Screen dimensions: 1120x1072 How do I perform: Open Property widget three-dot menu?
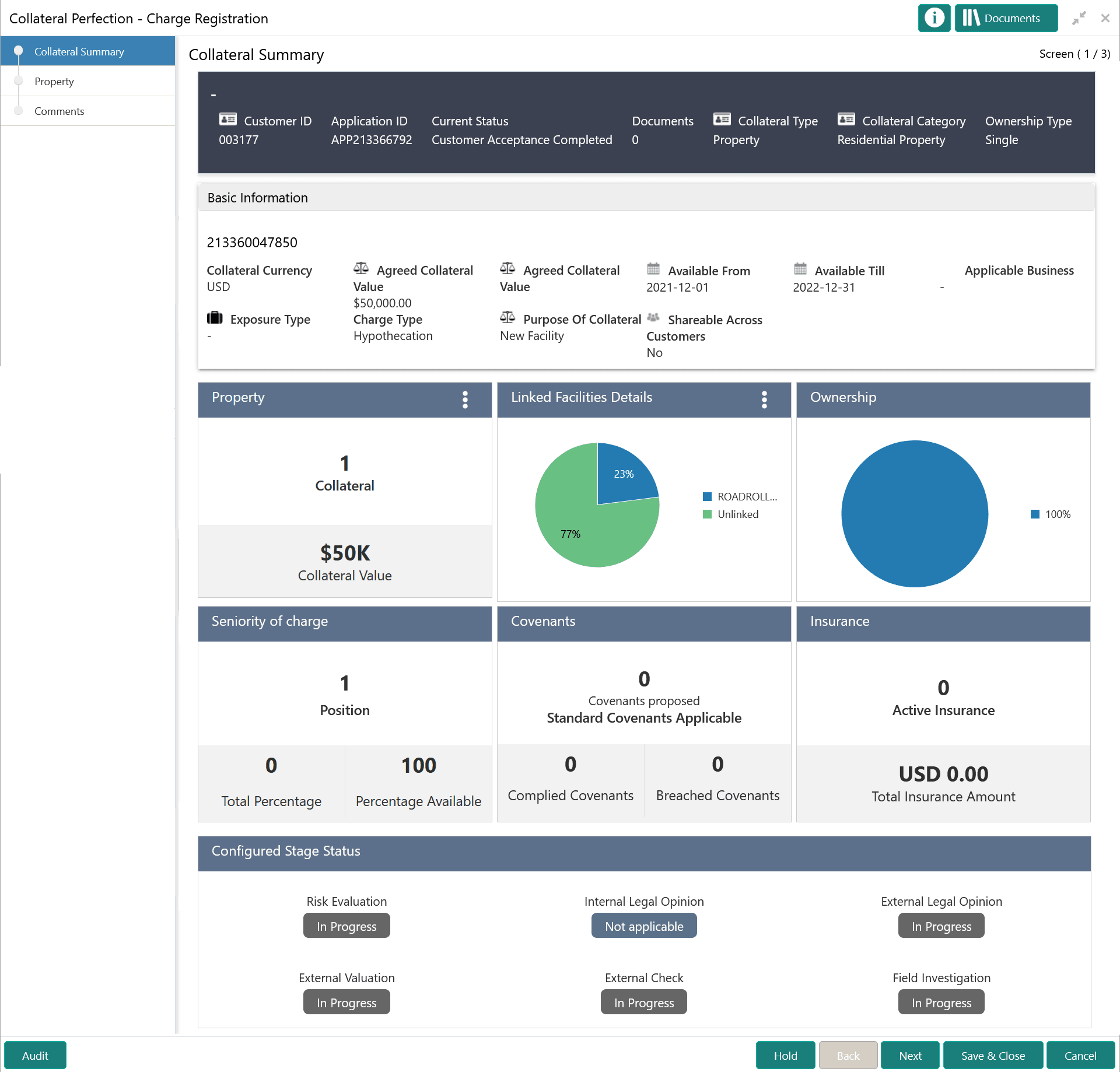(x=465, y=400)
